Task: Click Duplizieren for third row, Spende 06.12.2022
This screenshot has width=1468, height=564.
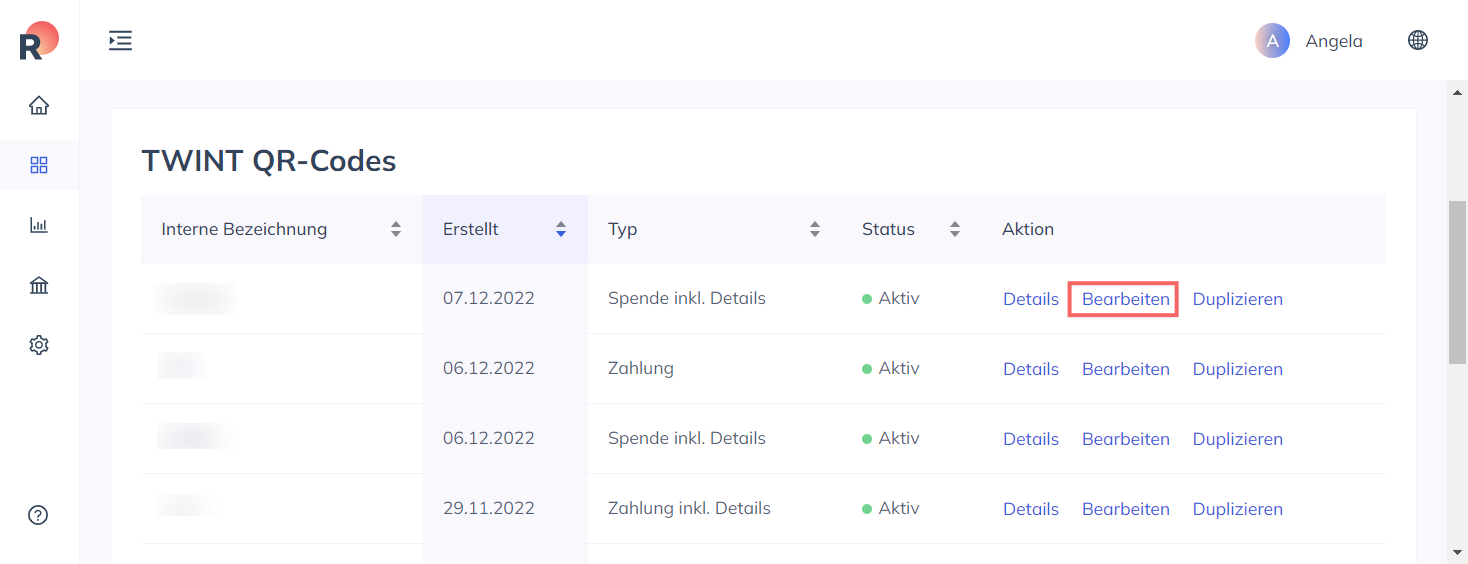Action: click(x=1238, y=439)
